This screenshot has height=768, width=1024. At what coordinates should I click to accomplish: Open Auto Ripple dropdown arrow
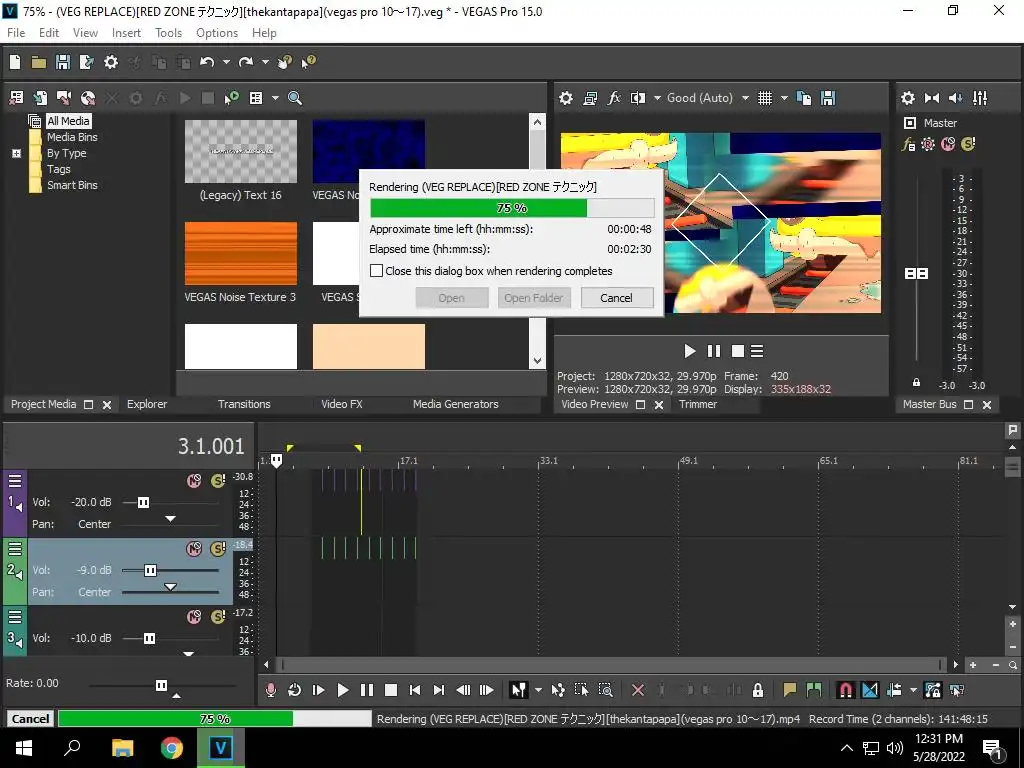coord(913,690)
